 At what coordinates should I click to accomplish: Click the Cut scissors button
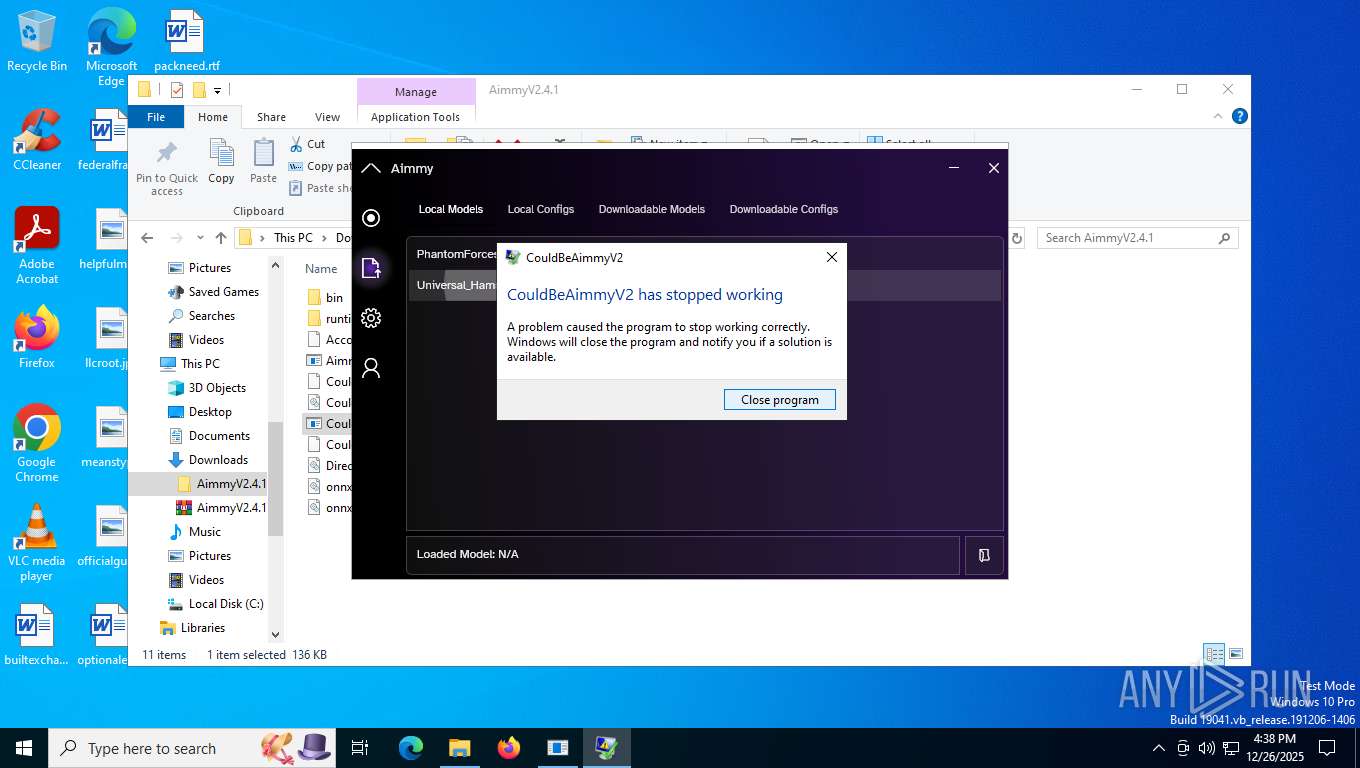pos(307,144)
